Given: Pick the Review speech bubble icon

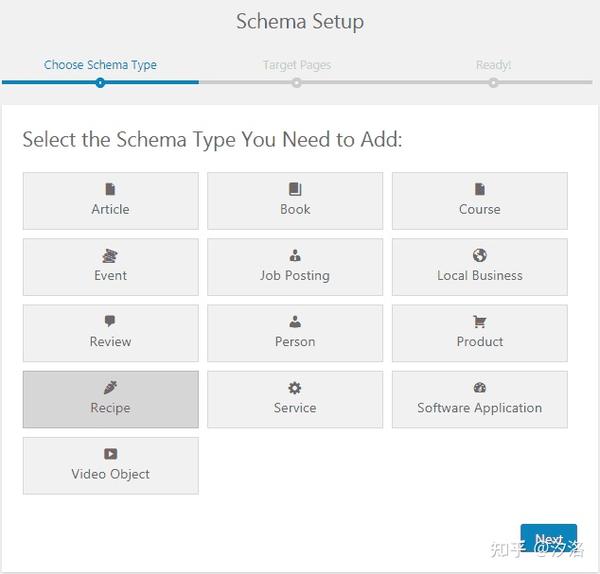Looking at the screenshot, I should [x=110, y=321].
